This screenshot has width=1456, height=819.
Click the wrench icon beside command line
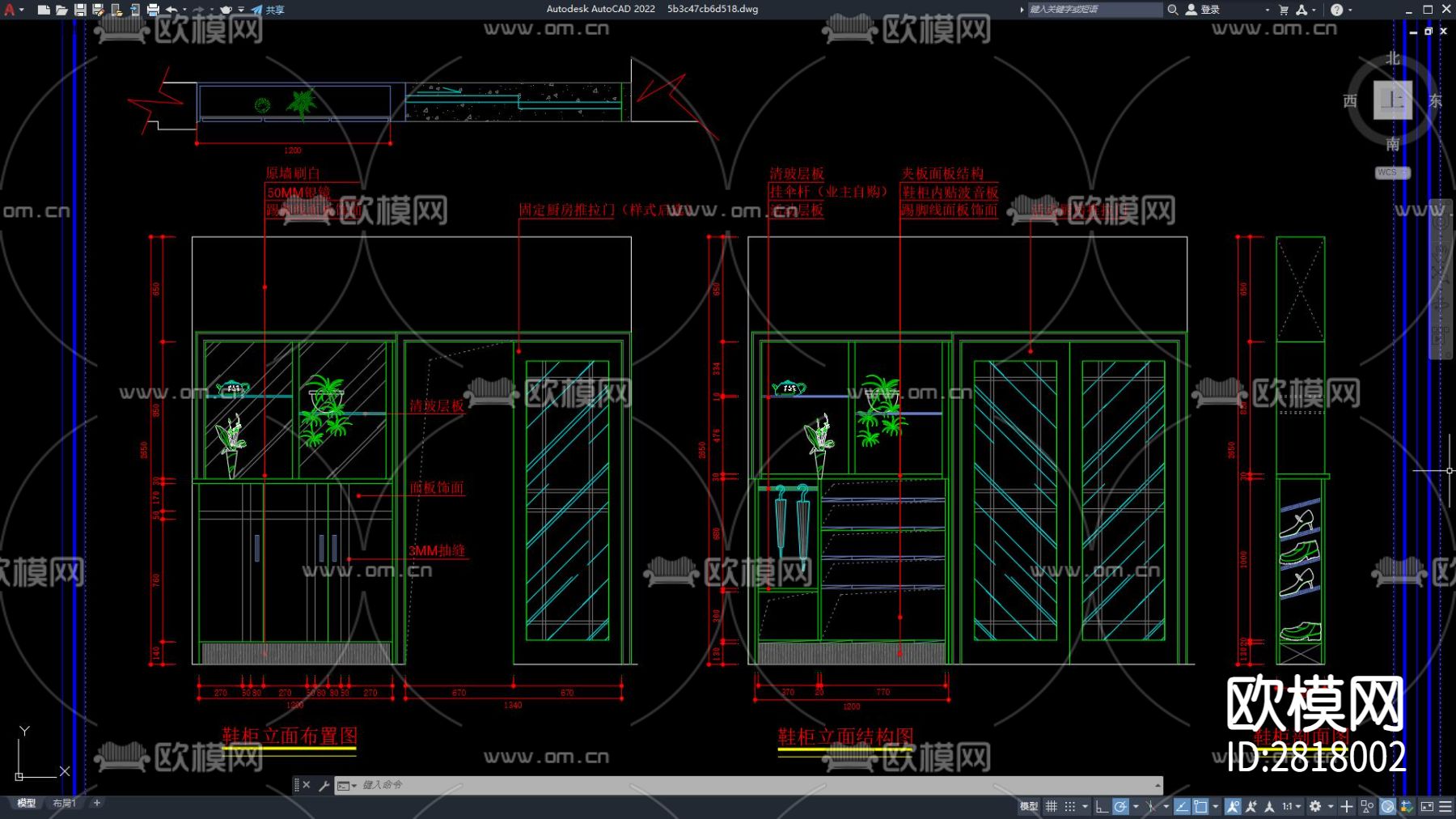[324, 785]
